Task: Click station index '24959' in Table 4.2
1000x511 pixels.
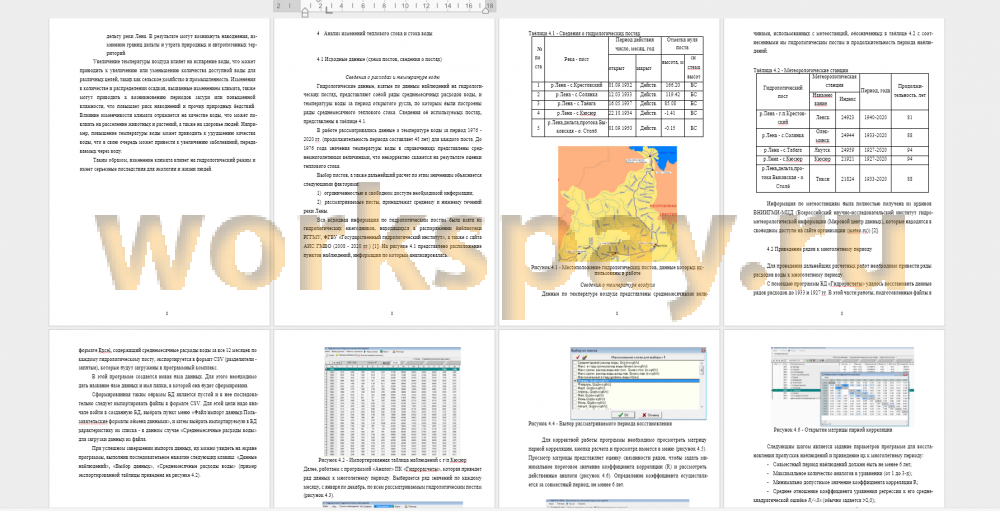Action: click(x=848, y=151)
